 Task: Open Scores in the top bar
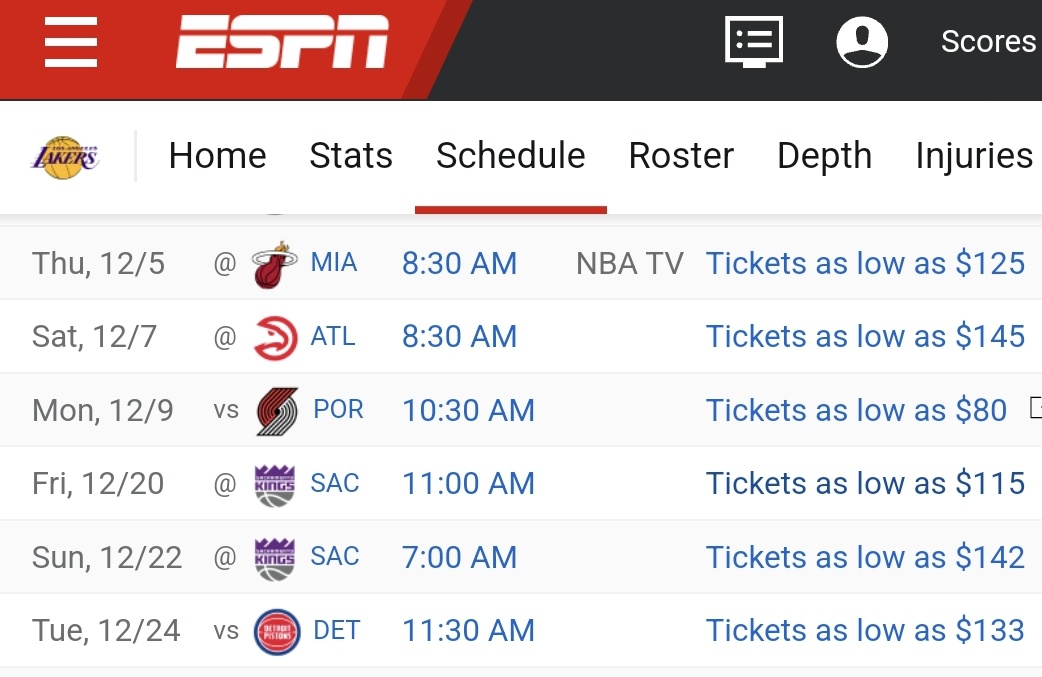(x=988, y=42)
